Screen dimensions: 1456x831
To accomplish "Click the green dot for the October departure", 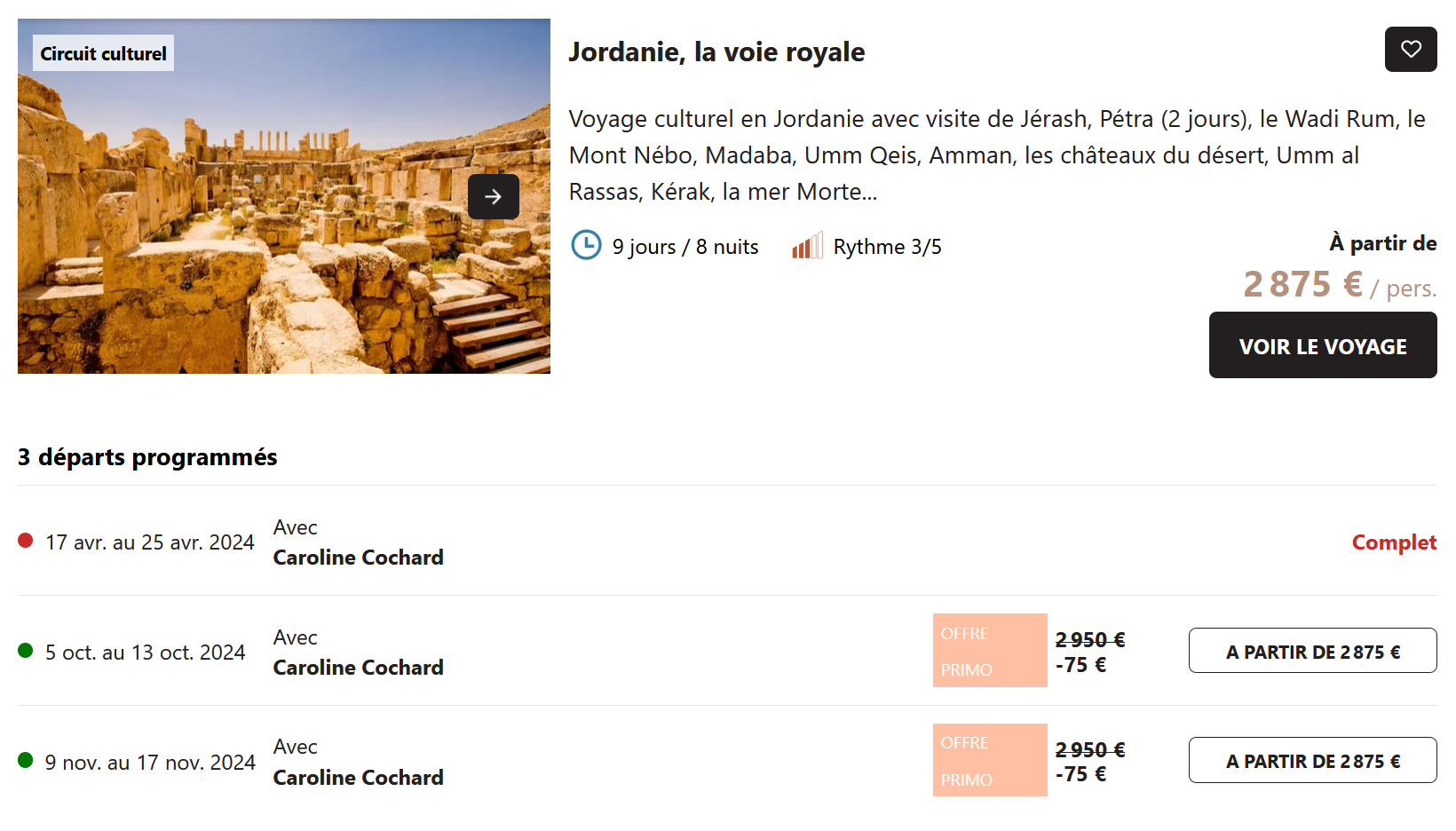I will (26, 651).
